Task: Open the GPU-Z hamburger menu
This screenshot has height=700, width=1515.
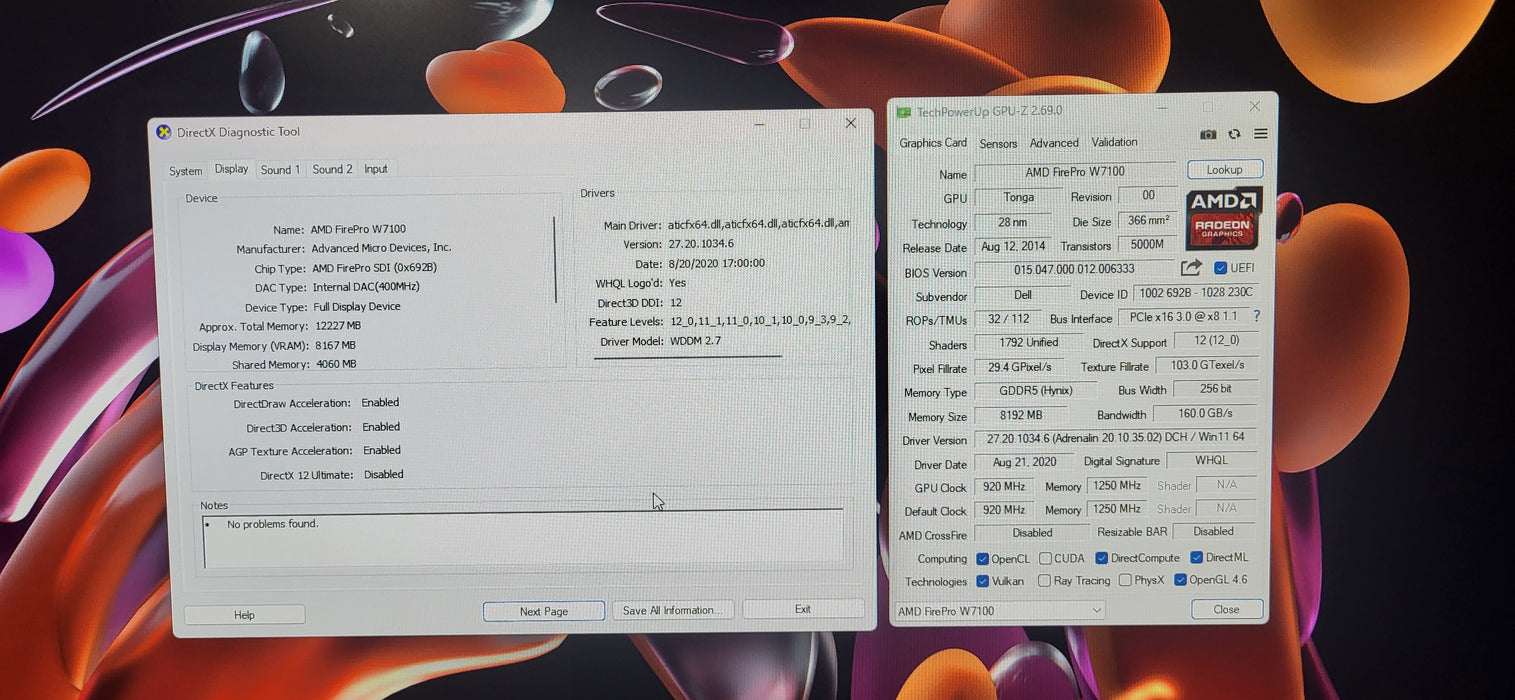Action: tap(1260, 134)
